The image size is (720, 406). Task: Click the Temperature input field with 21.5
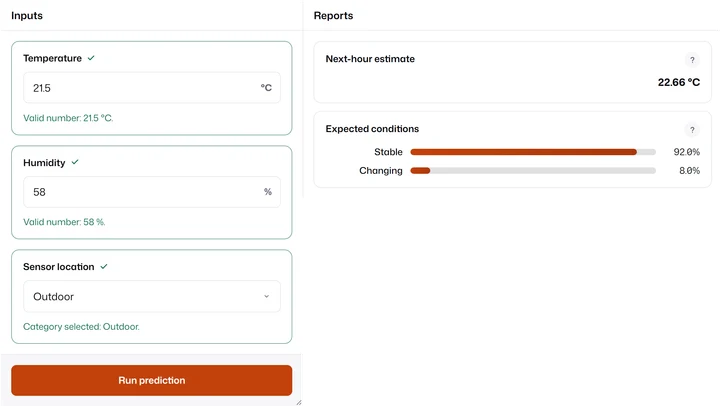[x=152, y=87]
